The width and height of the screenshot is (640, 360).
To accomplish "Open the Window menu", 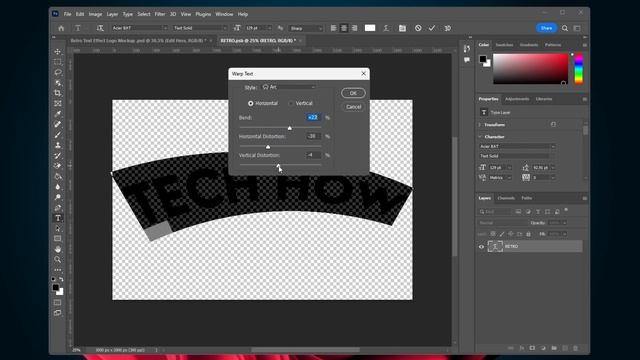I will tap(224, 14).
